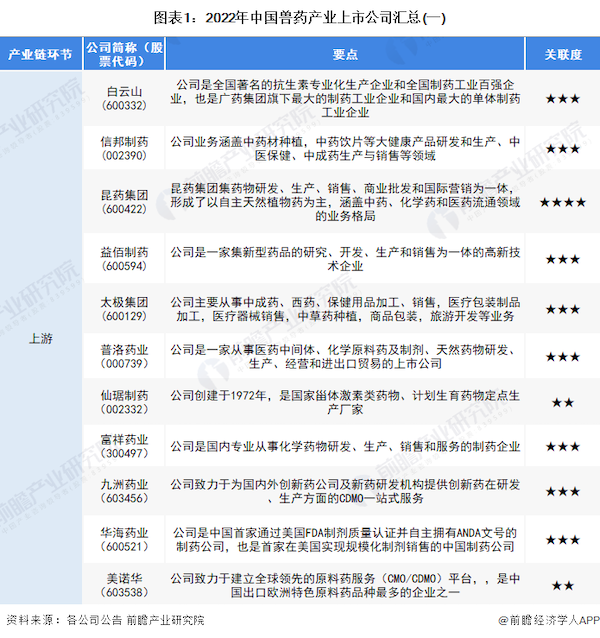600x638 pixels.
Task: Click company cell 太极集团 (600129)
Action: coord(124,309)
